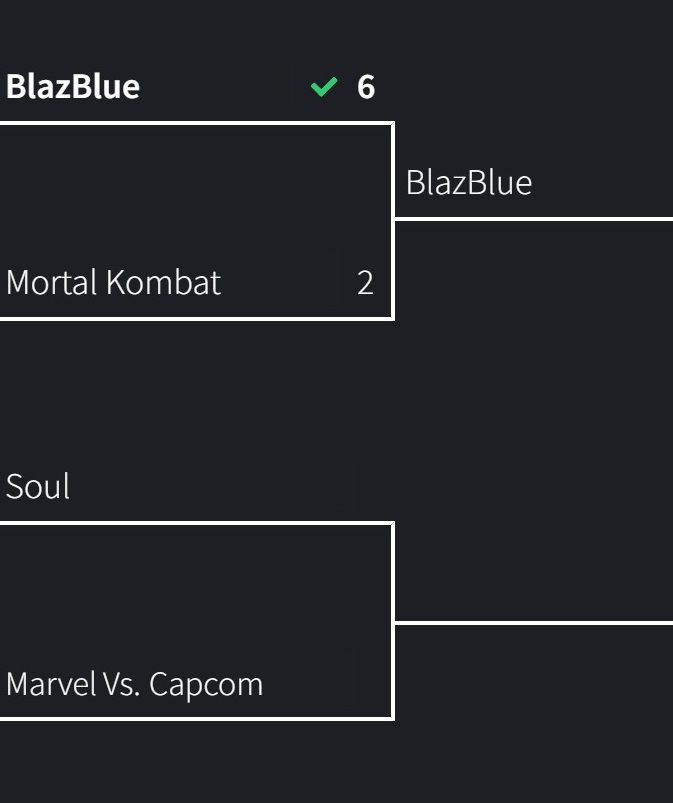Click the green winner checkmark beside BlazBlue

[x=324, y=87]
